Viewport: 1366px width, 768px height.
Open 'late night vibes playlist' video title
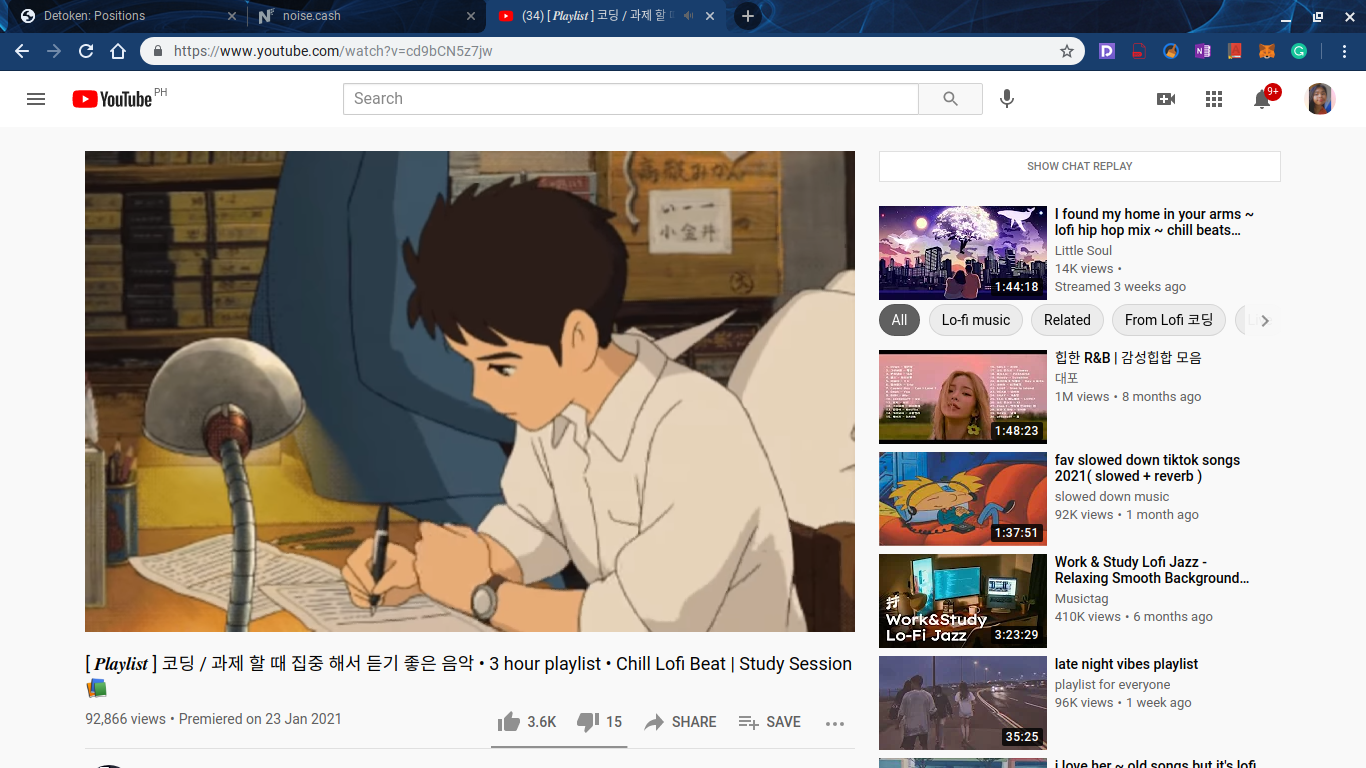coord(1126,664)
